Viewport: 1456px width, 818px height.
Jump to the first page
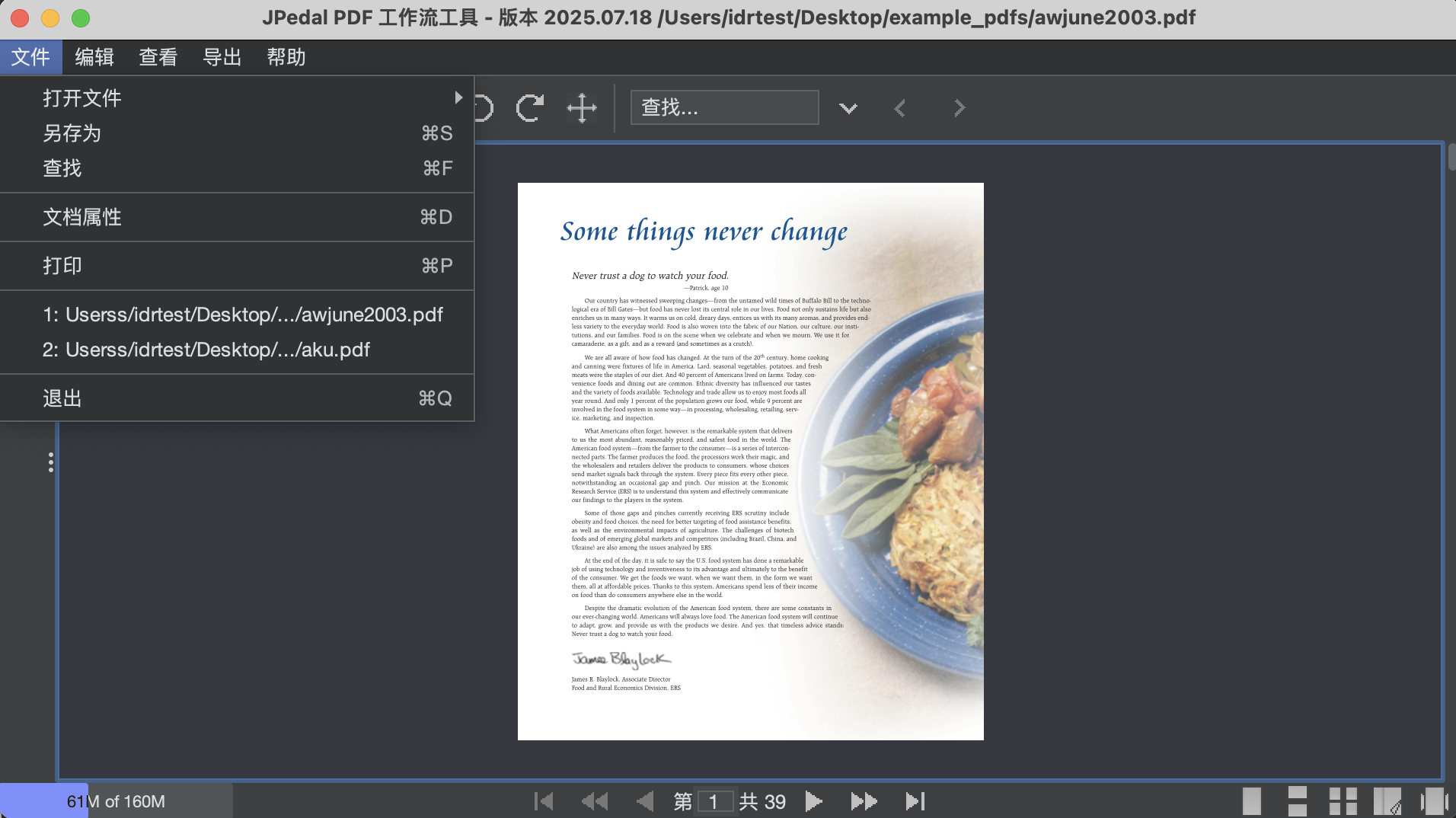[545, 800]
